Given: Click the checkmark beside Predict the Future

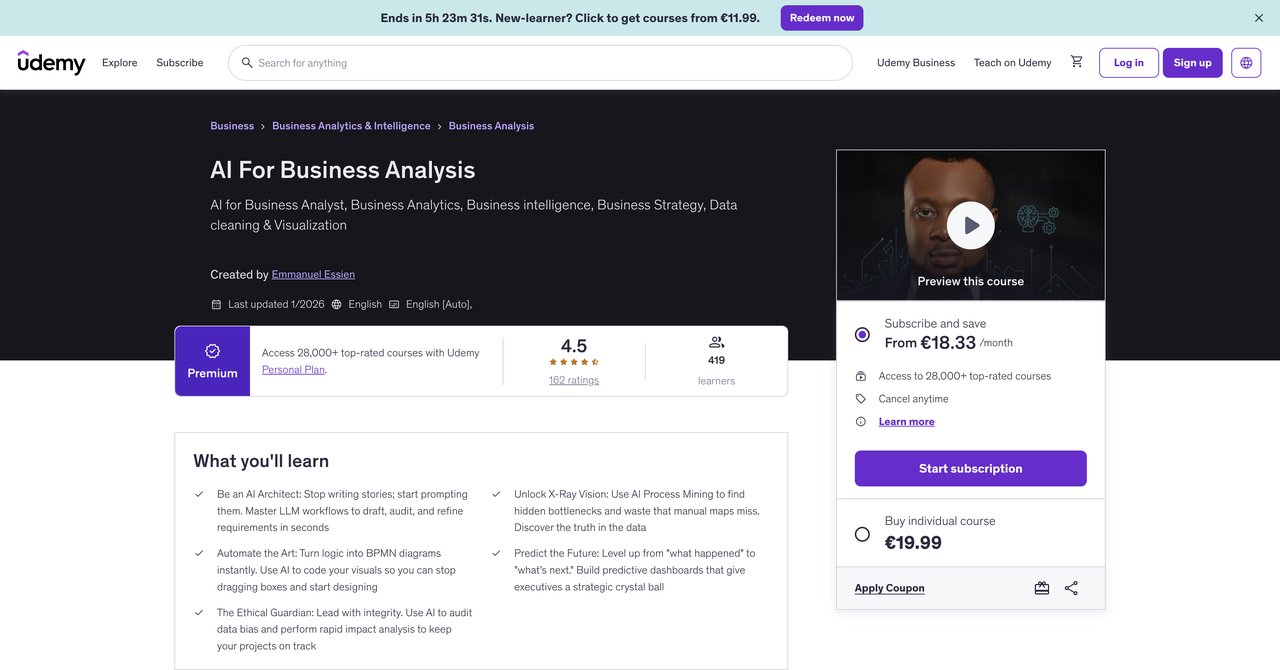Looking at the screenshot, I should [x=496, y=553].
